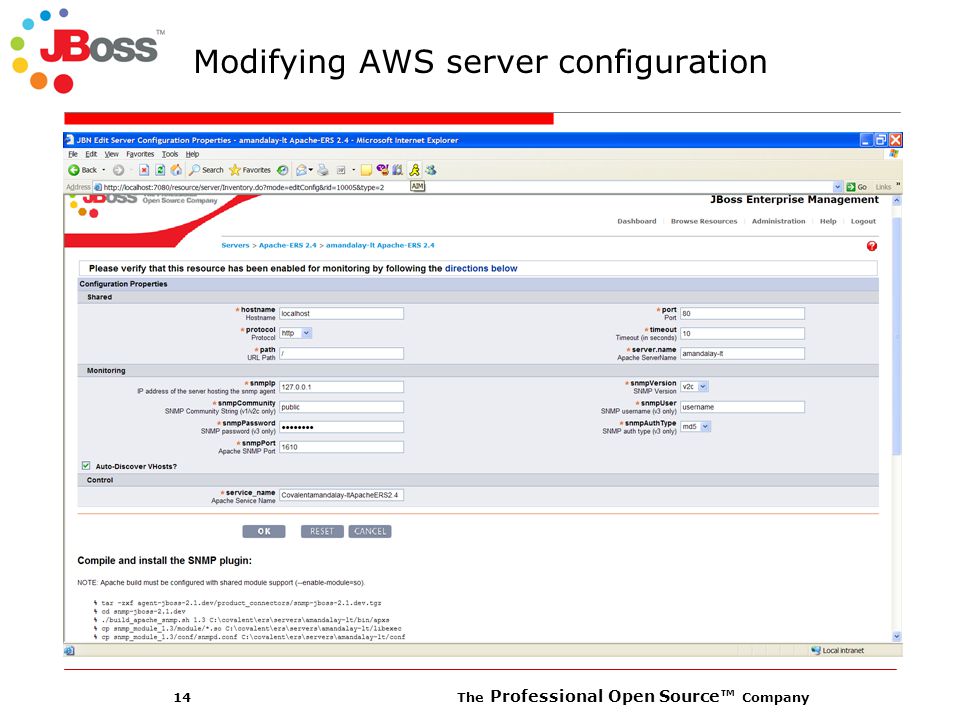Click the server.name input field

coord(742,353)
